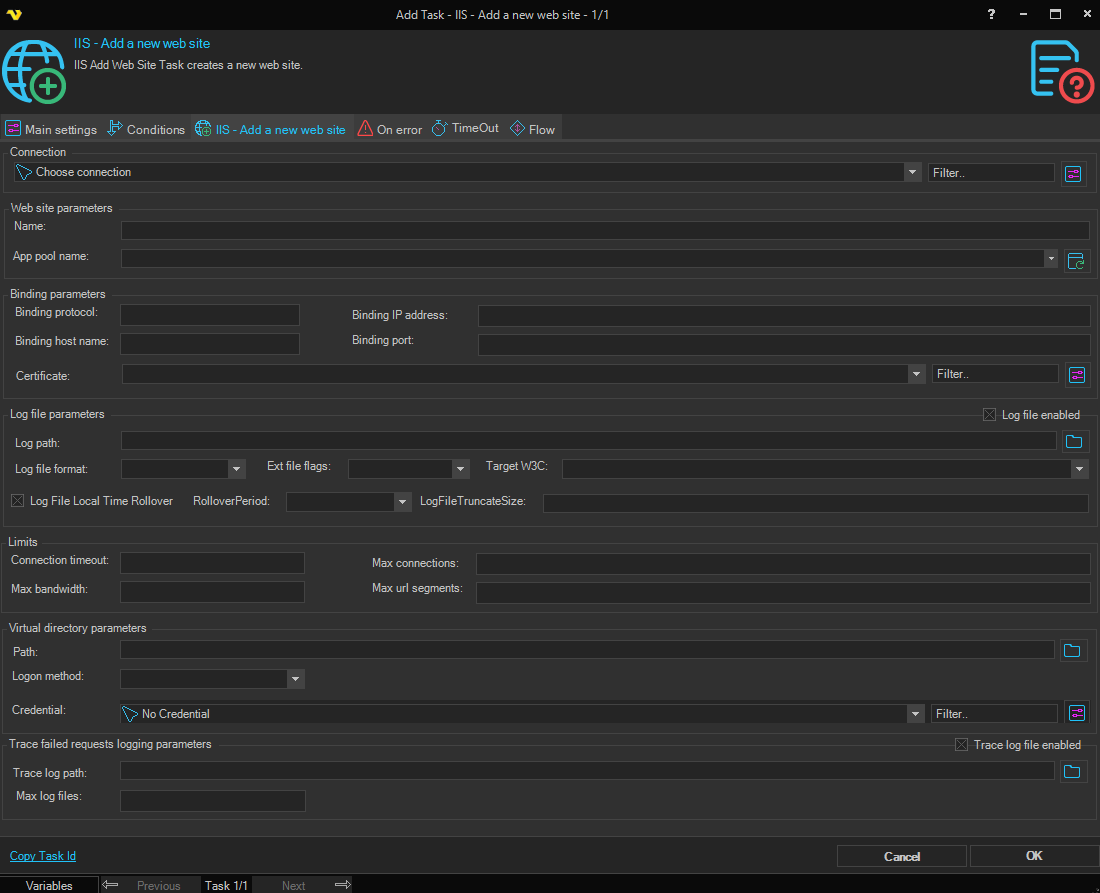Open the task help document icon
The width and height of the screenshot is (1100, 893).
[1061, 71]
